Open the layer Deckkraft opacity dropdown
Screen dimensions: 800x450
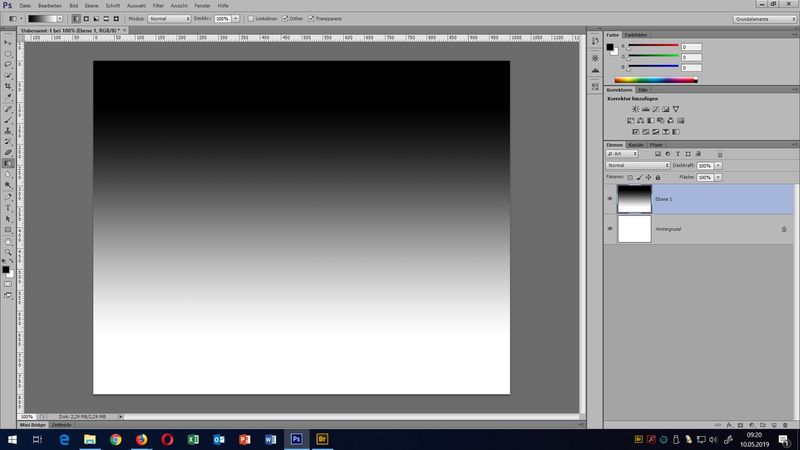click(x=719, y=165)
